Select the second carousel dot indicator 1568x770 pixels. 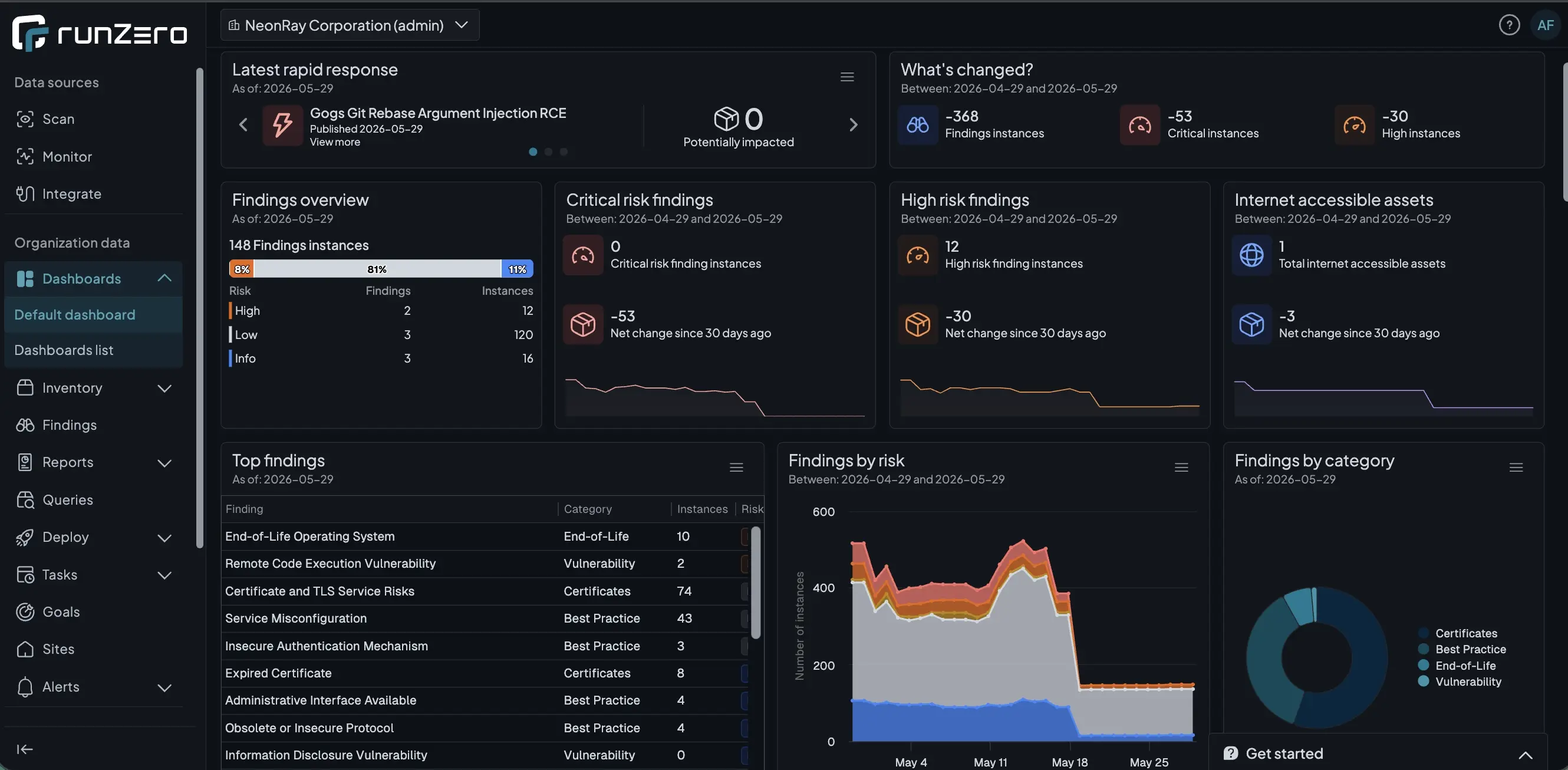(548, 152)
